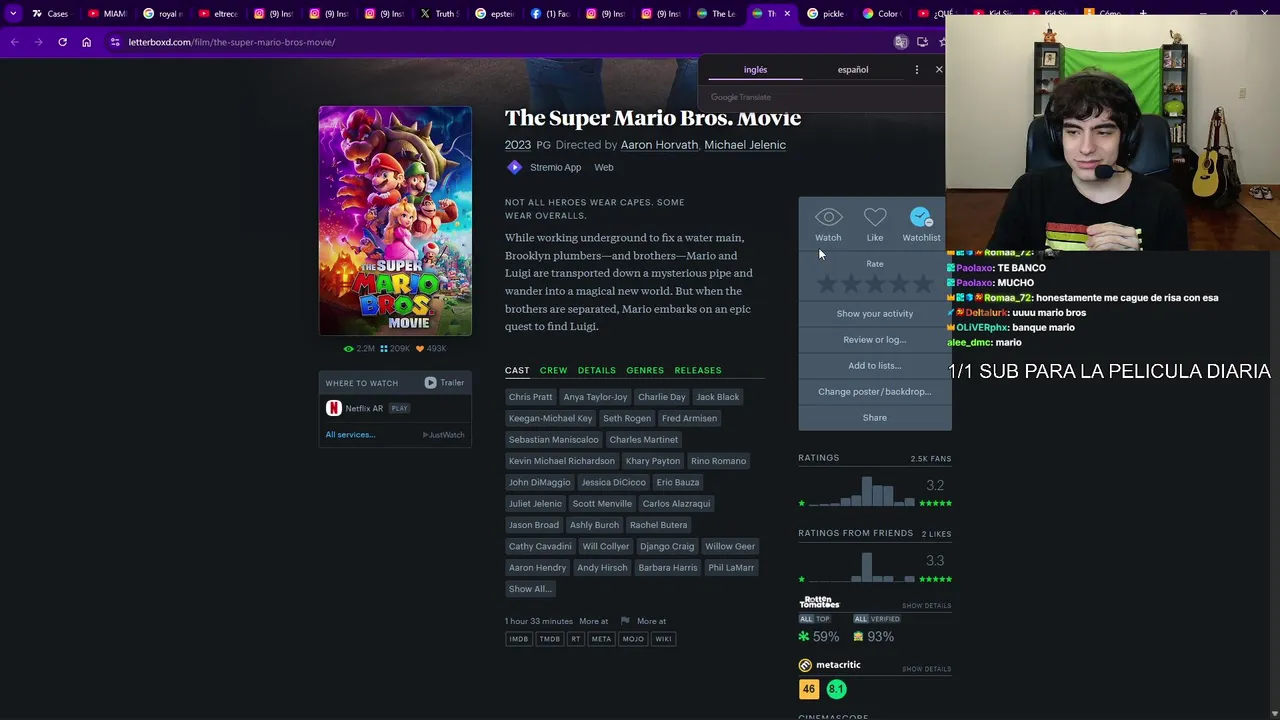
Task: Click the letterboxd.com address bar
Action: click(x=500, y=42)
